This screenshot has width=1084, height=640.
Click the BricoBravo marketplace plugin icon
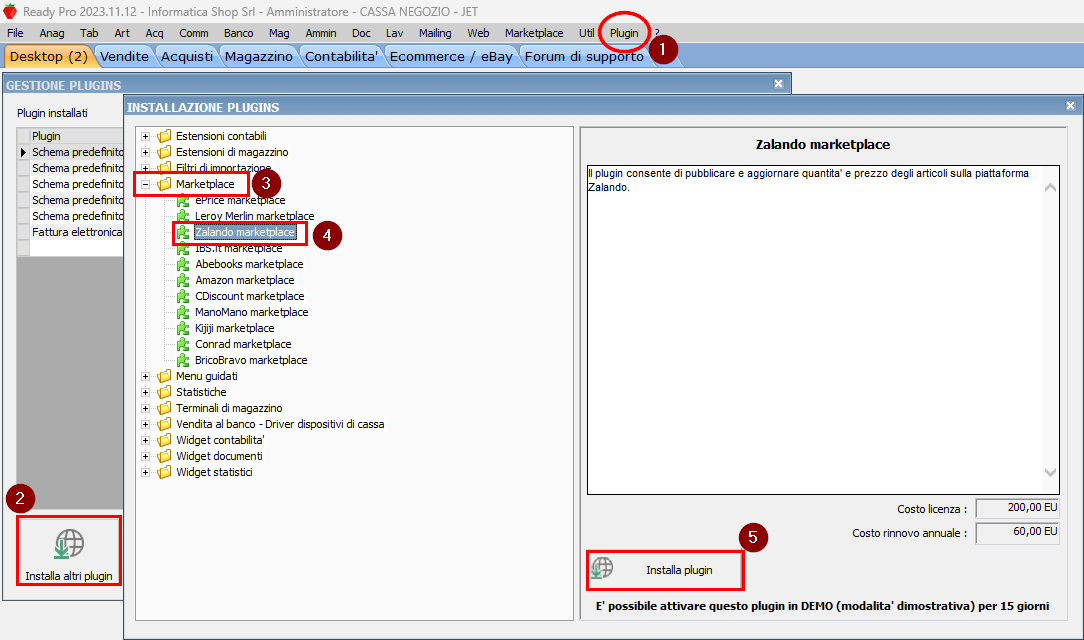click(183, 360)
